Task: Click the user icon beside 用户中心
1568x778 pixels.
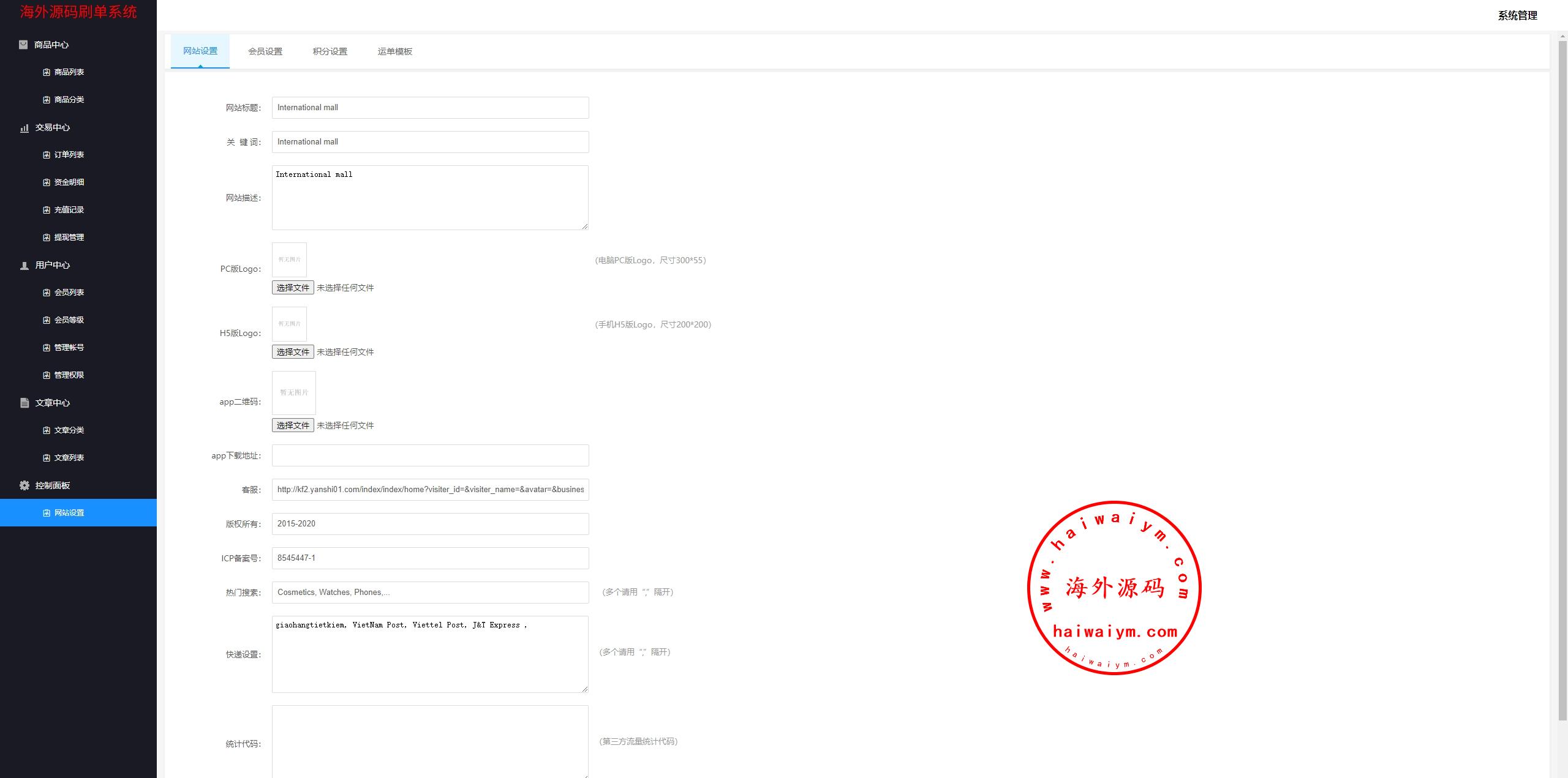Action: click(24, 266)
